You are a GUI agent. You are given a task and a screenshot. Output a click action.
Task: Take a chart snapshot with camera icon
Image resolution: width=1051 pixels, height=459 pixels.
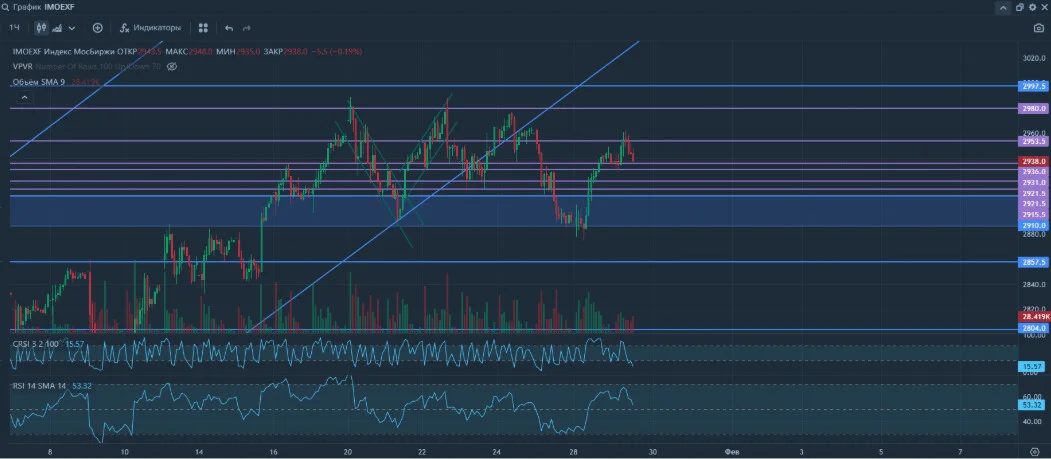click(x=1038, y=28)
